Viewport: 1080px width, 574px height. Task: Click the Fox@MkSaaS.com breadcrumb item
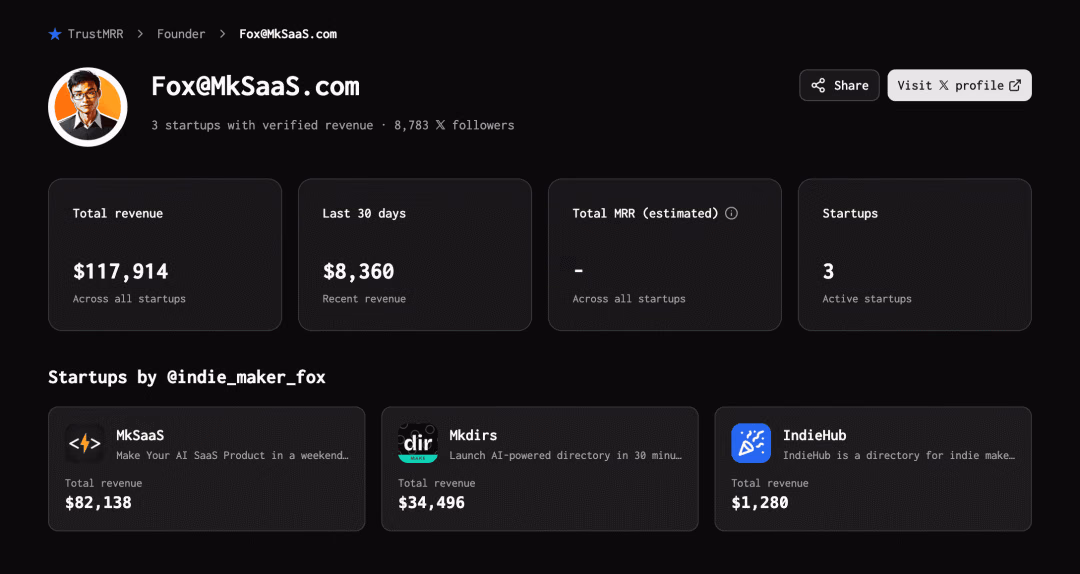[x=288, y=34]
